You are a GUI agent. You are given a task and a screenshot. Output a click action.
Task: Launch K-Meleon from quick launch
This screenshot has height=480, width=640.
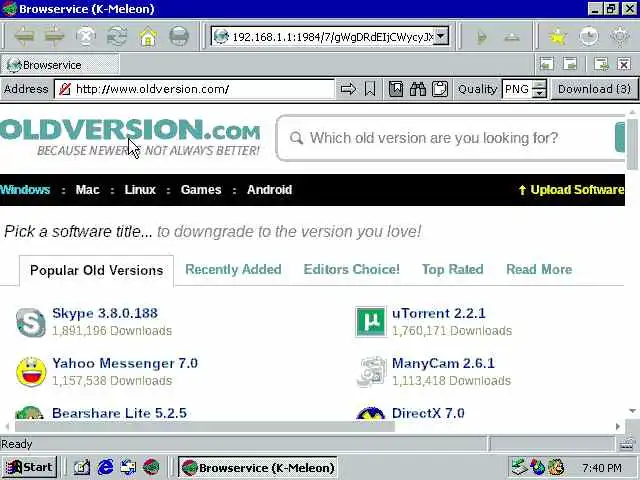click(x=151, y=467)
